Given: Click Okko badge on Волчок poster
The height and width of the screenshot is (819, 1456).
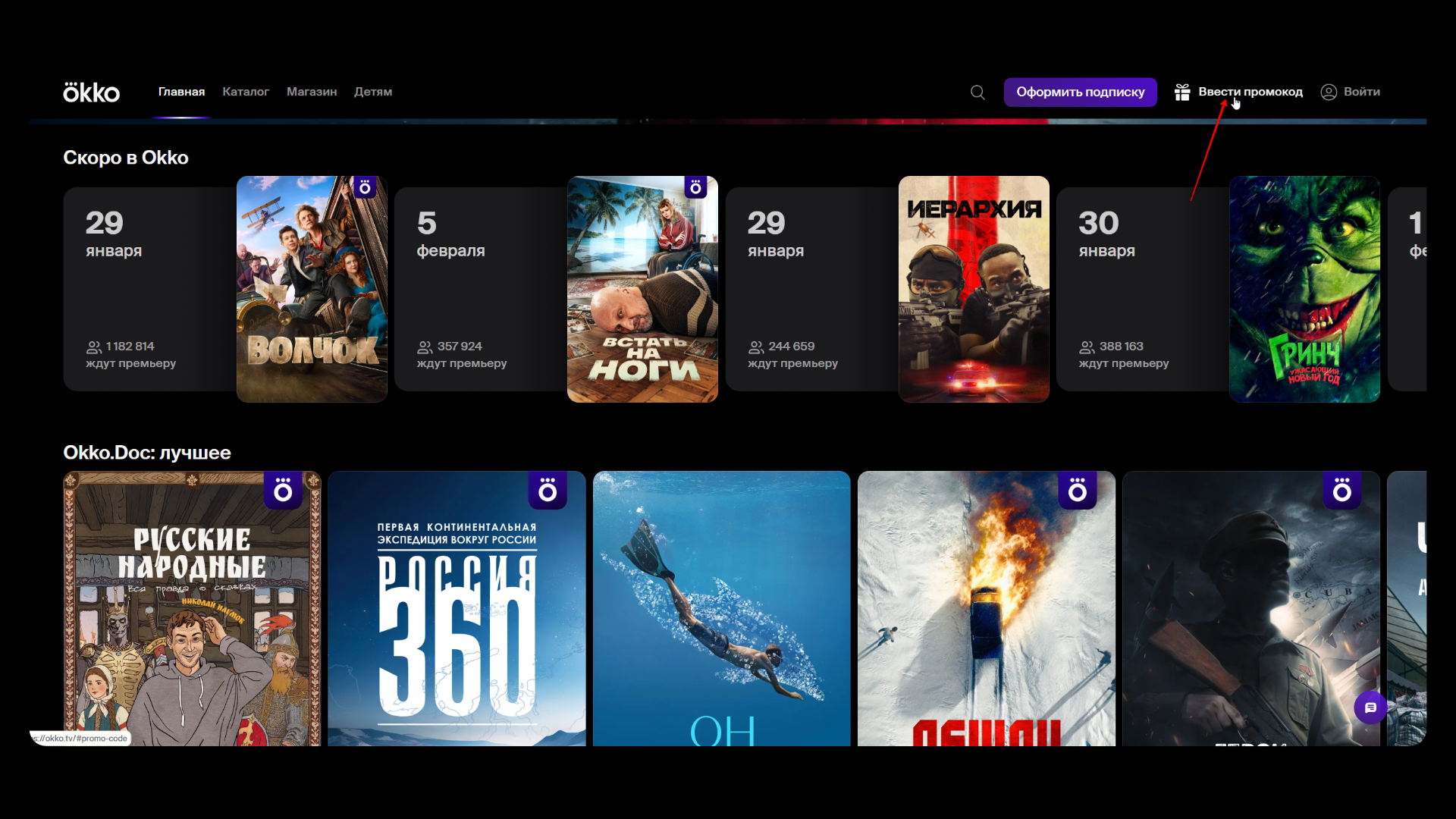Looking at the screenshot, I should click(x=365, y=187).
